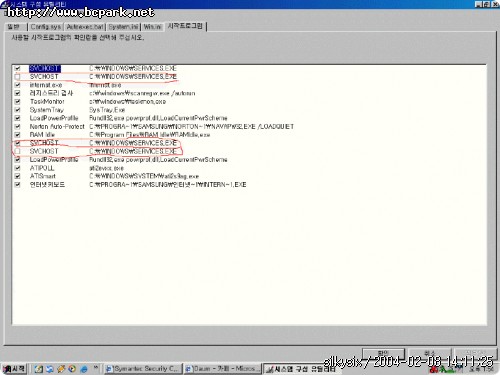This screenshot has height=375, width=500.
Task: Switch to the Daum - 카페 taskbar window
Action: point(223,369)
